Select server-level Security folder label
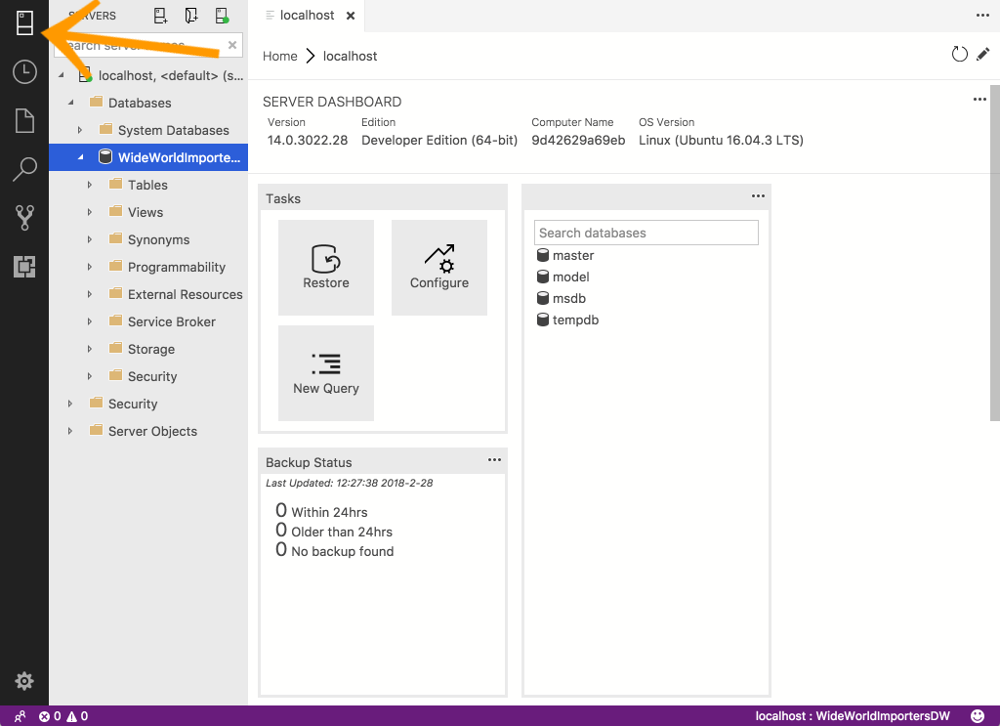1000x726 pixels. (x=133, y=404)
